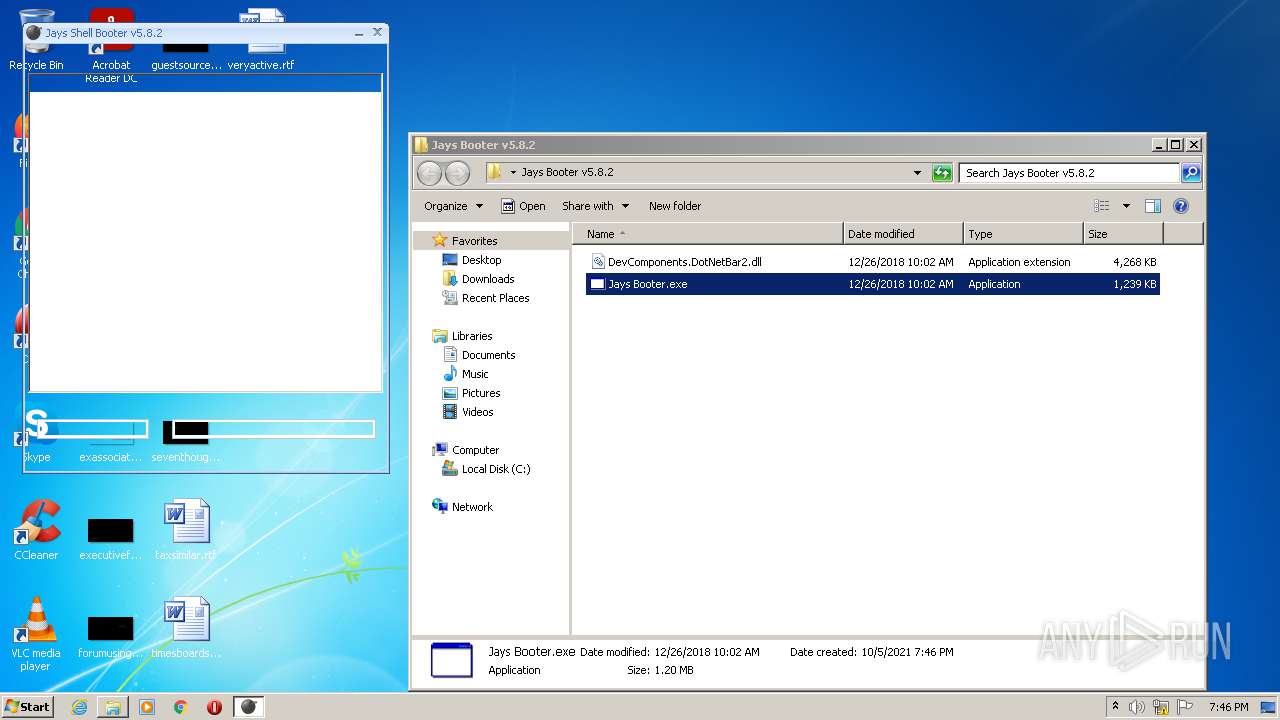Minimize the Jays Shell Booter window

(359, 33)
